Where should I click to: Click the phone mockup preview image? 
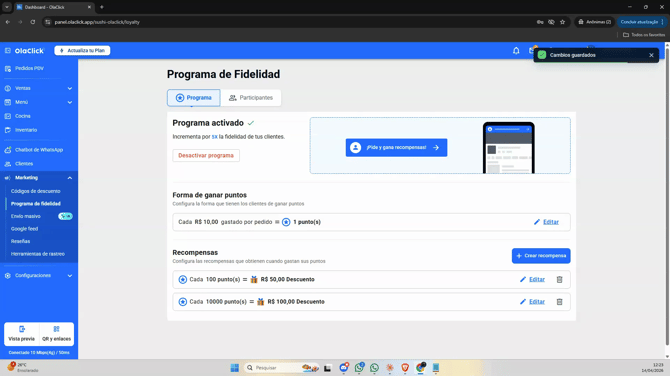tap(508, 148)
